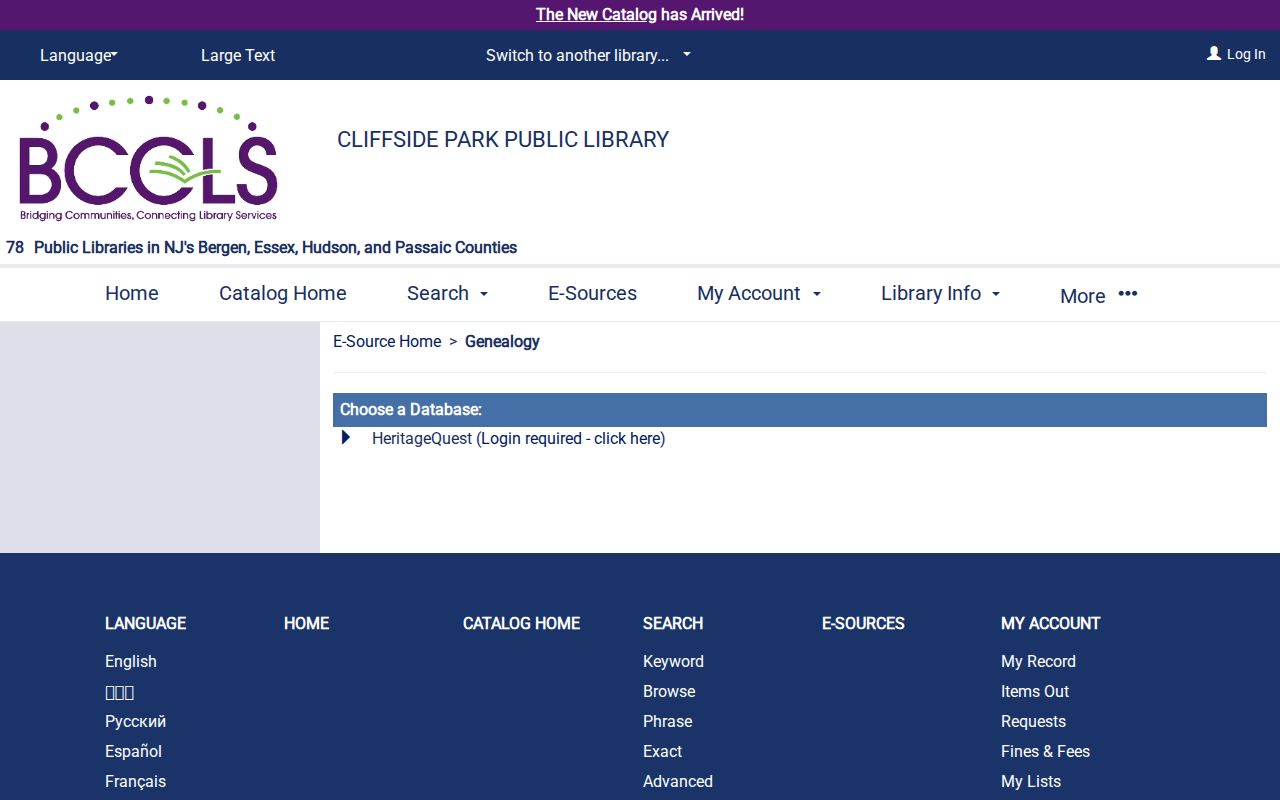This screenshot has width=1280, height=800.
Task: Open Fines & Fees in footer
Action: pyautogui.click(x=1045, y=751)
